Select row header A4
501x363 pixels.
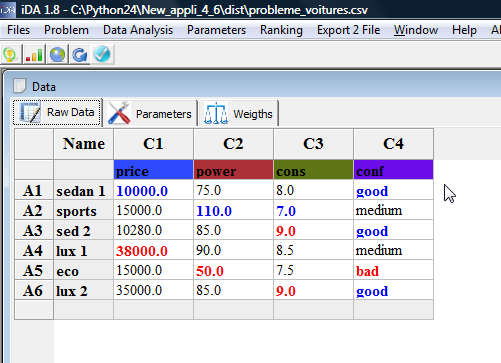point(34,250)
